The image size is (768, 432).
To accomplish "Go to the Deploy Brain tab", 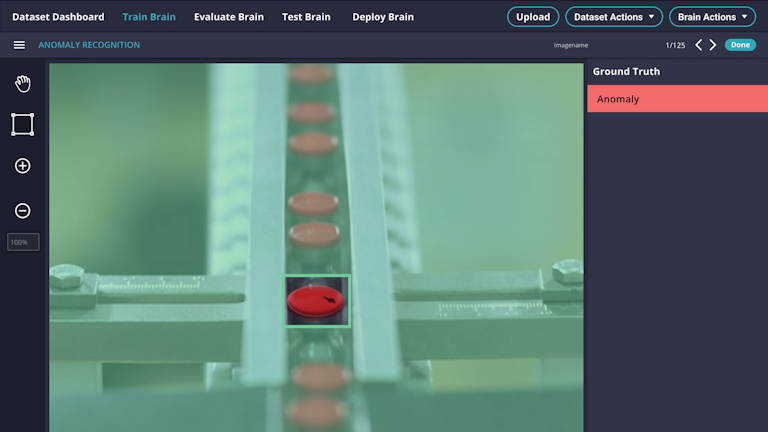I will click(383, 17).
